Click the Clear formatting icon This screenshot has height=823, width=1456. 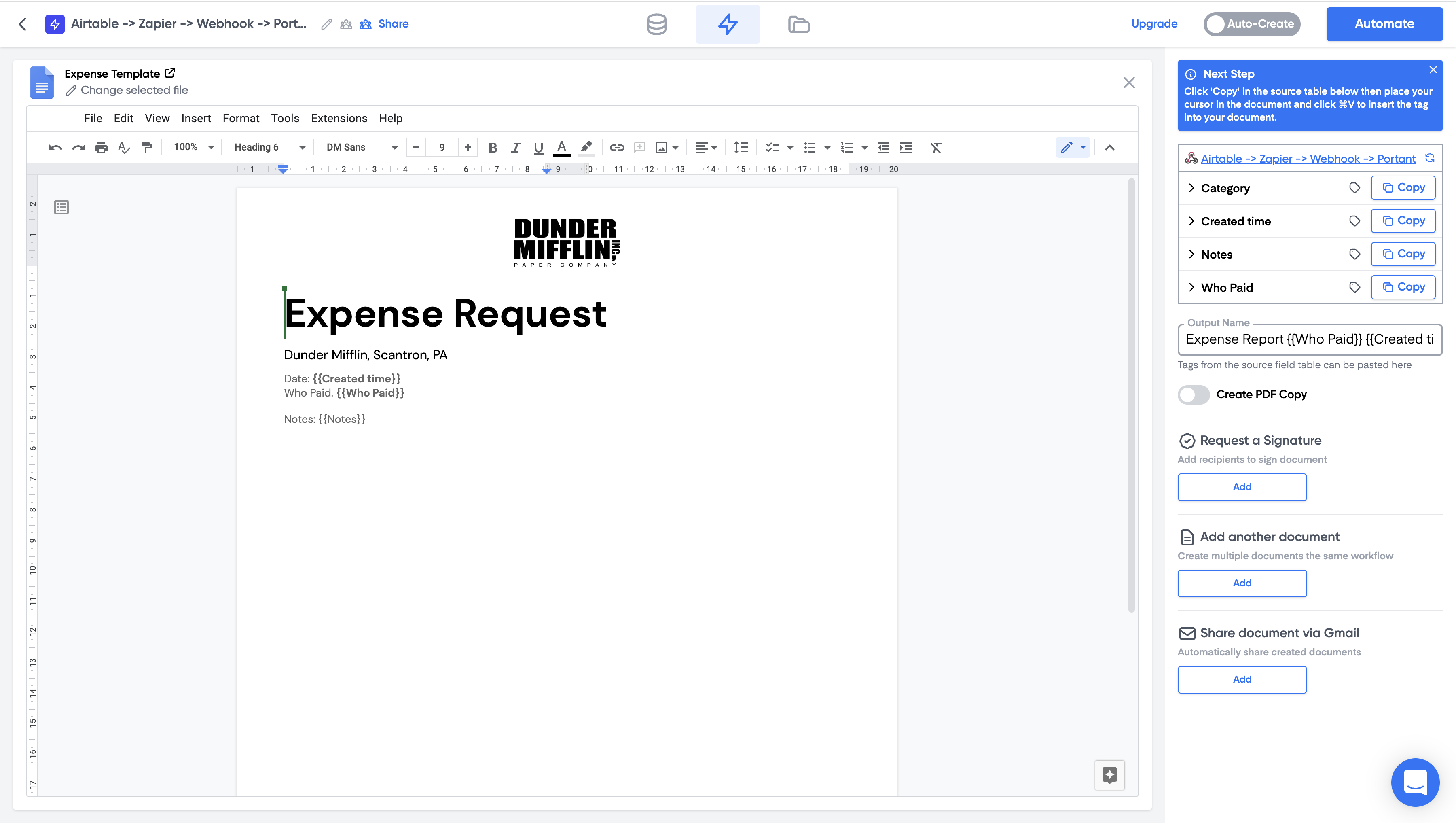point(936,148)
